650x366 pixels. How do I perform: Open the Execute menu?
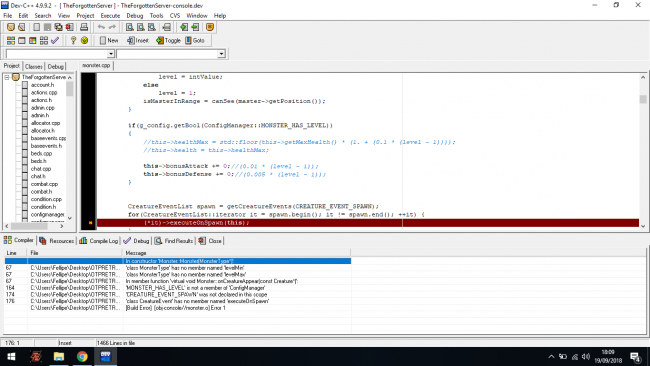(110, 16)
